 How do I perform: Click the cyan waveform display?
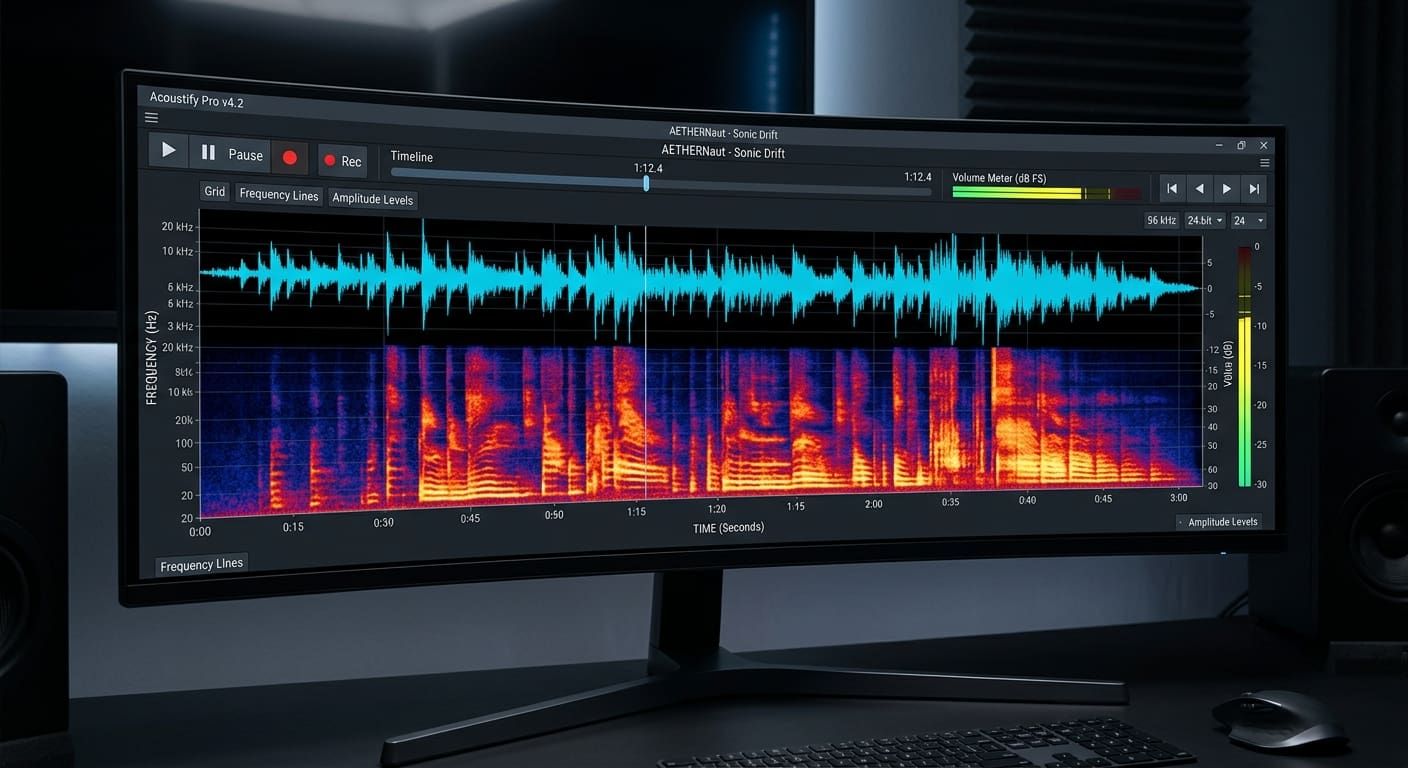[x=700, y=281]
